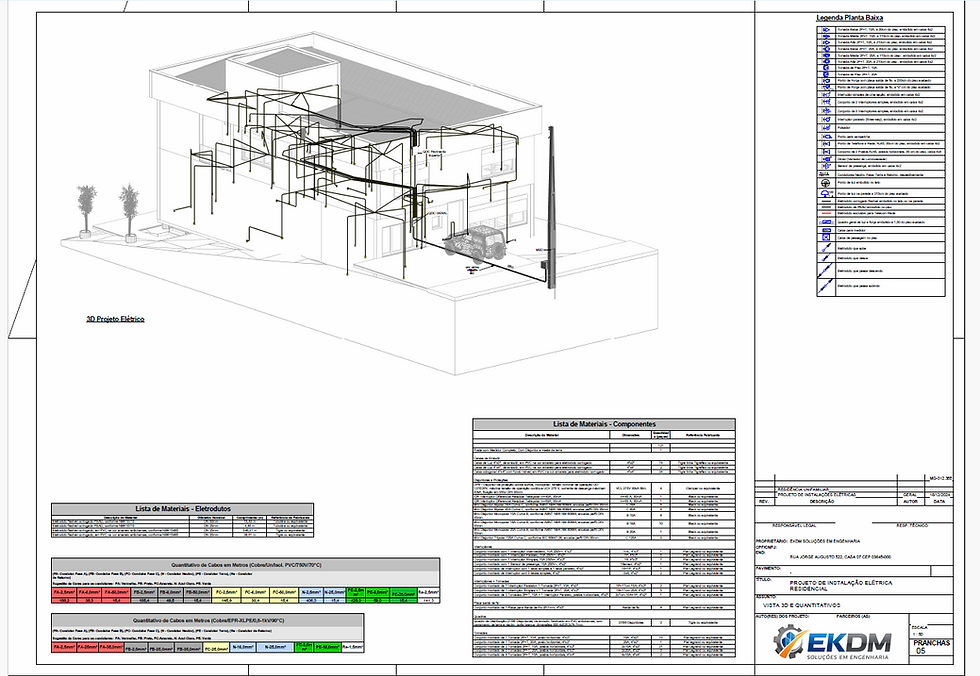Click the "AUTOR" revision column header
Viewport: 980px width, 676px height.
pyautogui.click(x=910, y=501)
